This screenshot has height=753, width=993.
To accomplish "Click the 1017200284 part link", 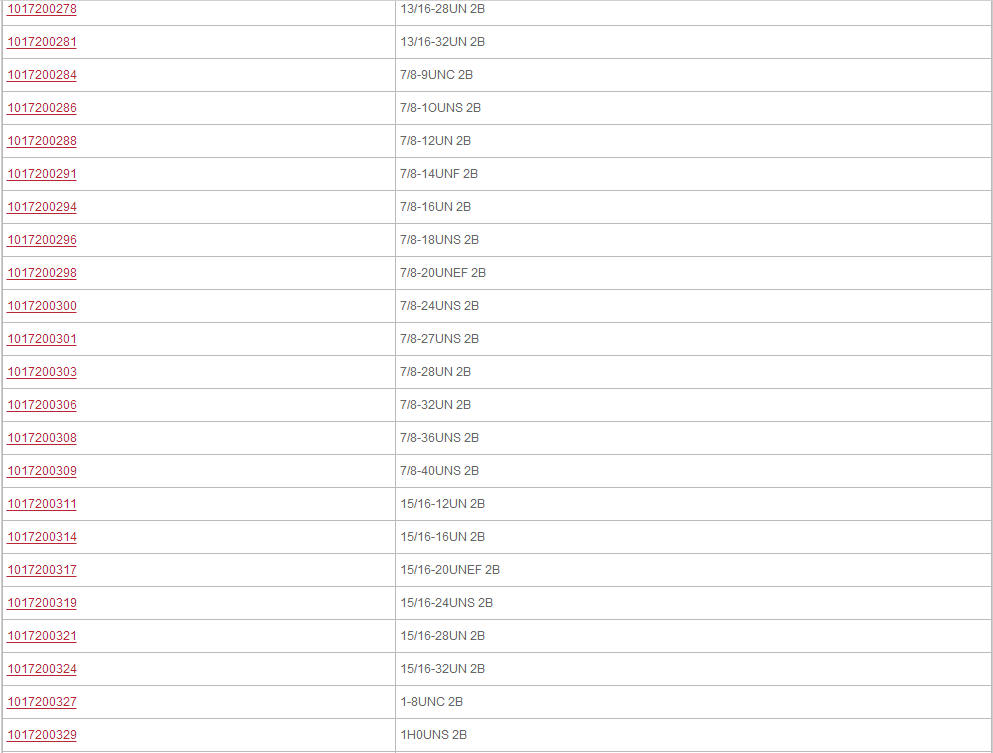I will pyautogui.click(x=42, y=75).
